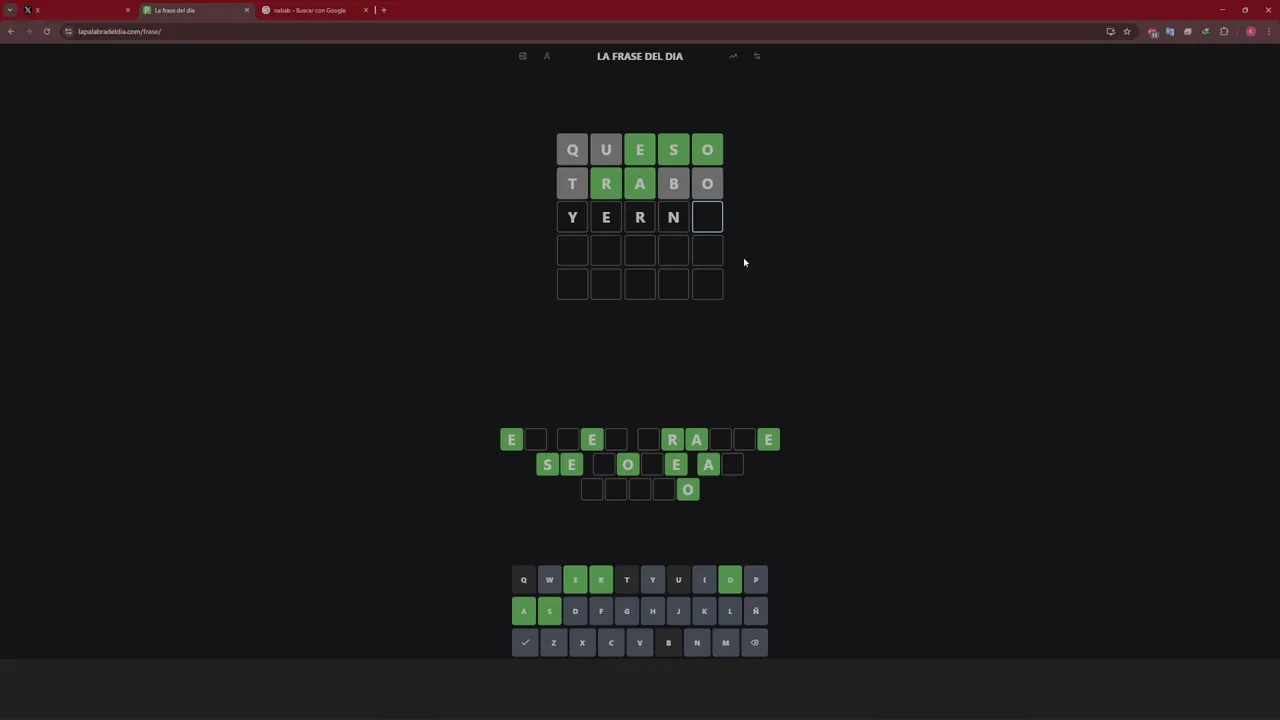Click the empty fifth cell of YERN row
Image resolution: width=1280 pixels, height=720 pixels.
[707, 217]
